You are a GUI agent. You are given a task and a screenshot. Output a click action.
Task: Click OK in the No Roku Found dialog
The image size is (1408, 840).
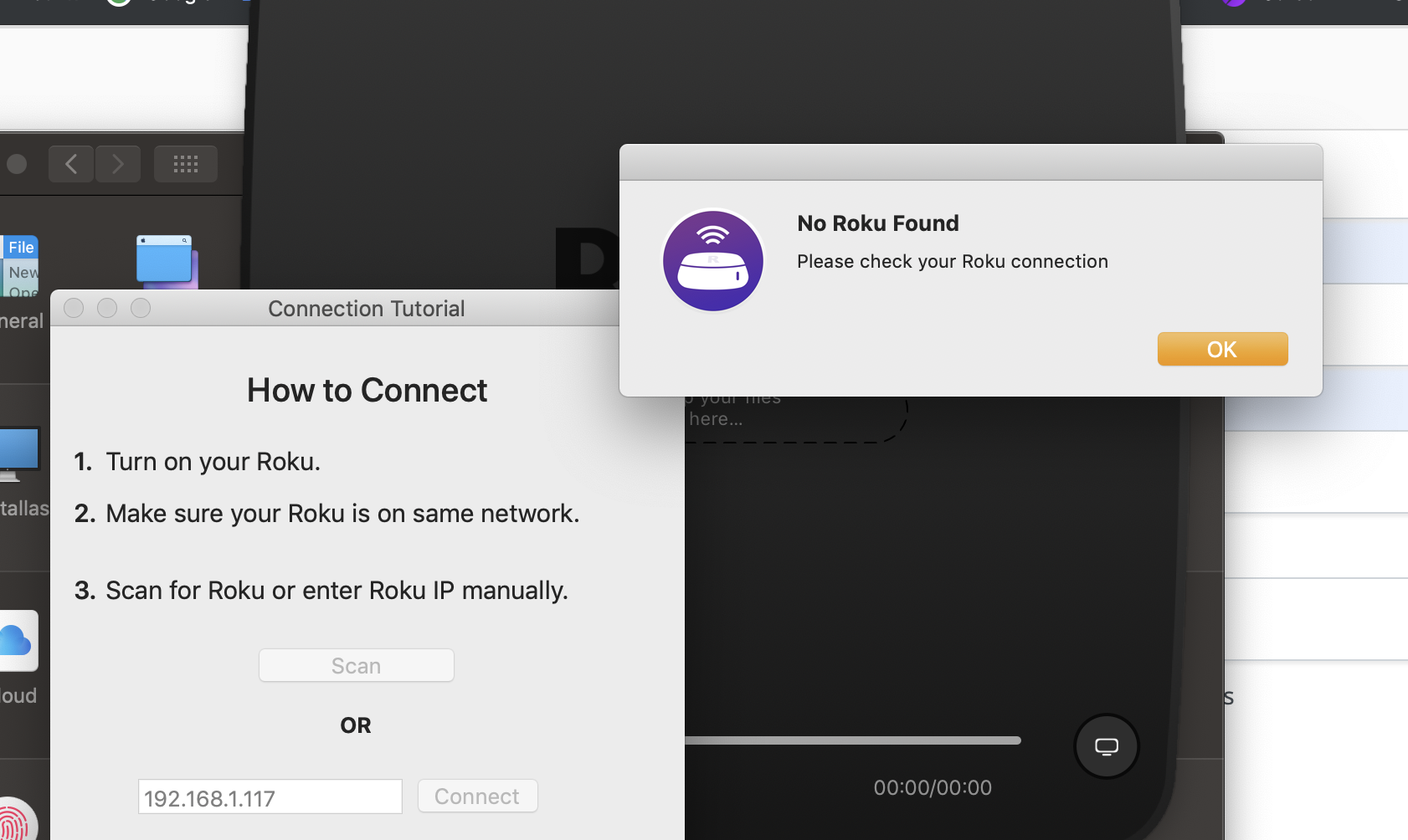click(1222, 349)
